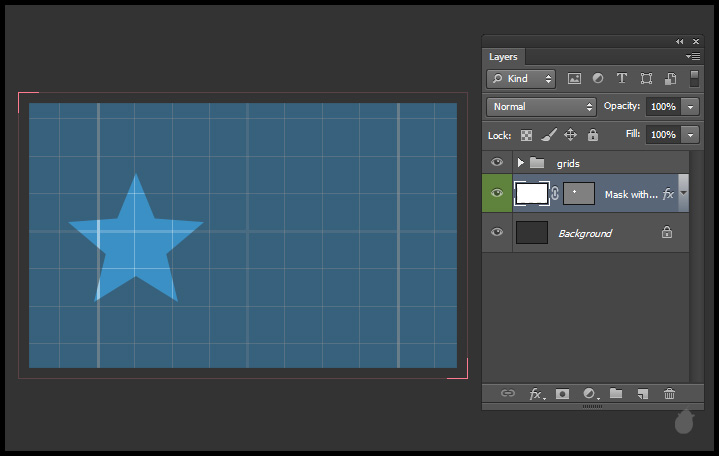The width and height of the screenshot is (719, 456).
Task: Add a layer mask from bottom bar
Action: pos(562,394)
